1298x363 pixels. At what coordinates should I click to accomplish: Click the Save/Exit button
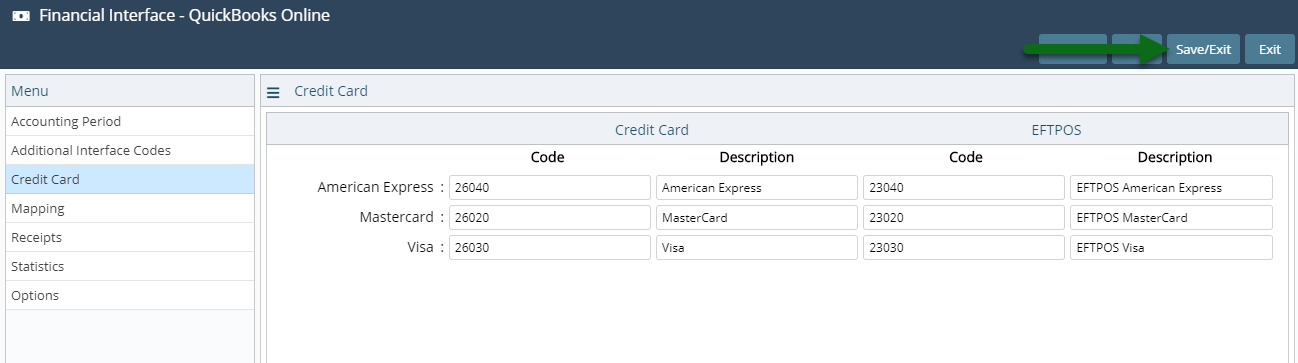1203,49
